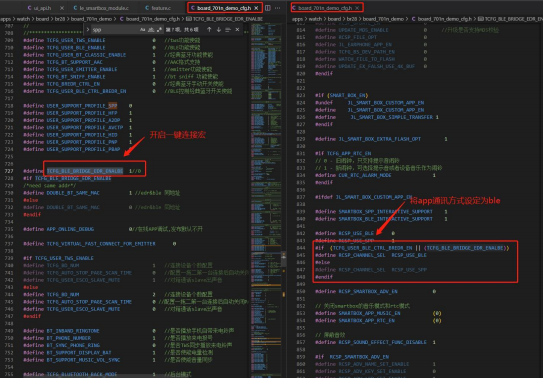The height and width of the screenshot is (378, 543).
Task: Click TCFG_VIRTUAL_FAST_CONNECT_FOR_EMITTER on line 737
Action: coord(101,244)
